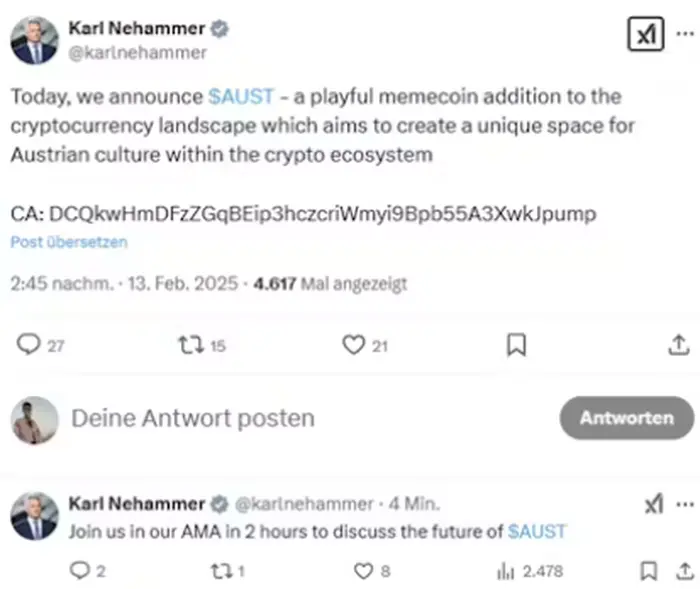The image size is (700, 589).
Task: Click the Post übersetzen link
Action: click(x=69, y=242)
